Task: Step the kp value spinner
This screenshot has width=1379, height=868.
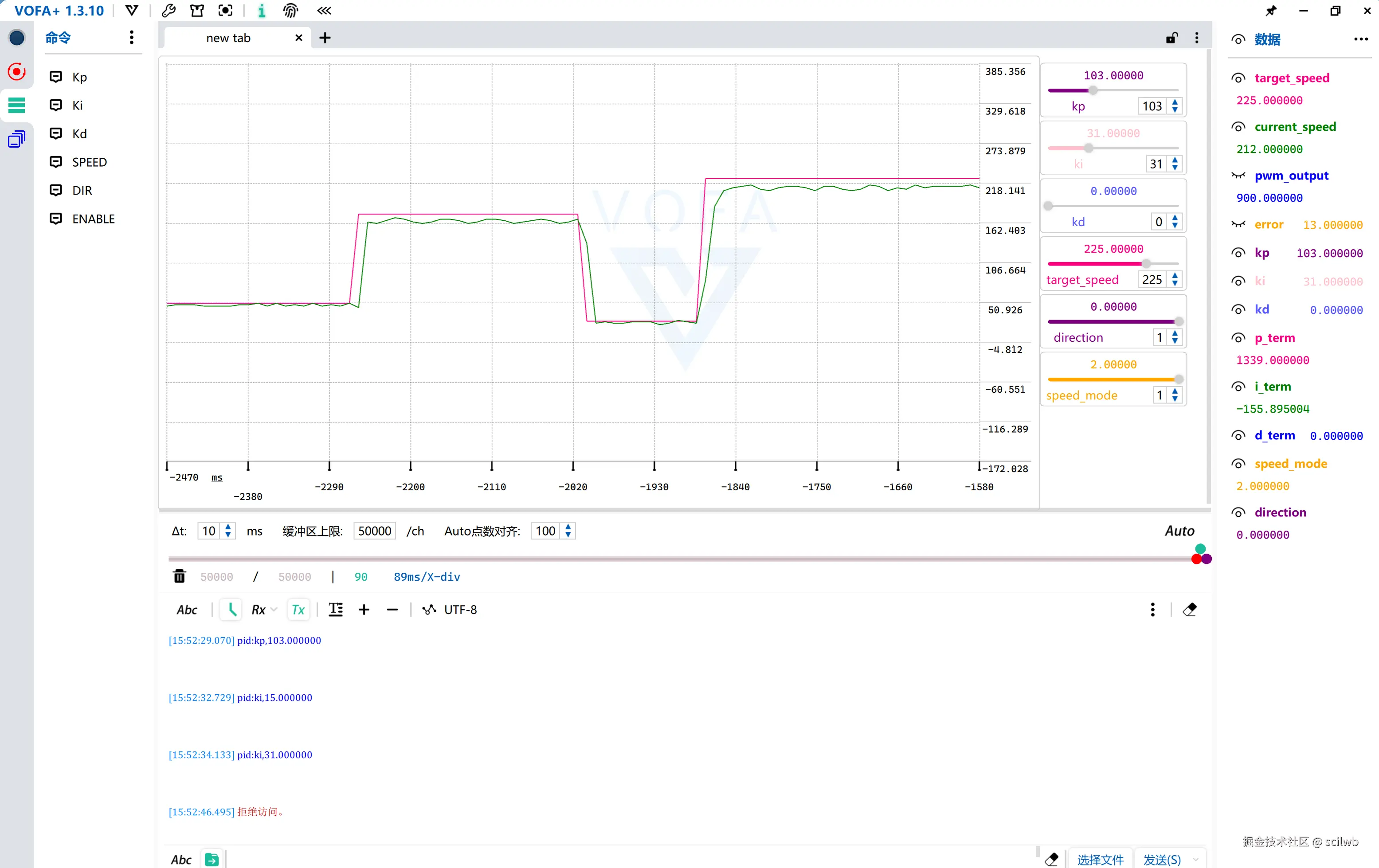Action: [x=1175, y=106]
